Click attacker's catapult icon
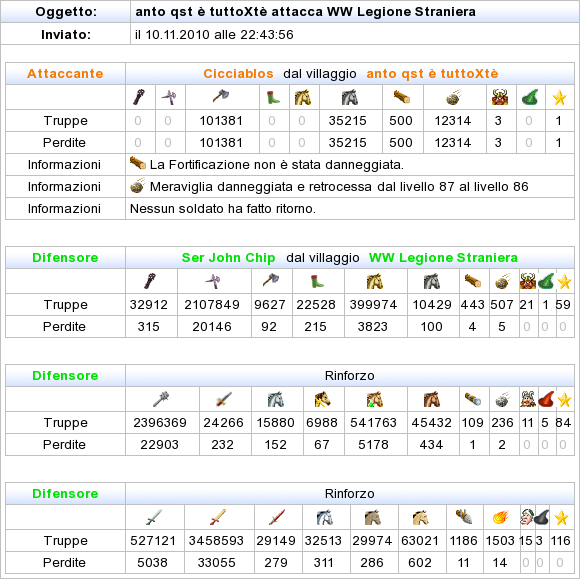Viewport: 580px width, 579px height. tap(453, 97)
